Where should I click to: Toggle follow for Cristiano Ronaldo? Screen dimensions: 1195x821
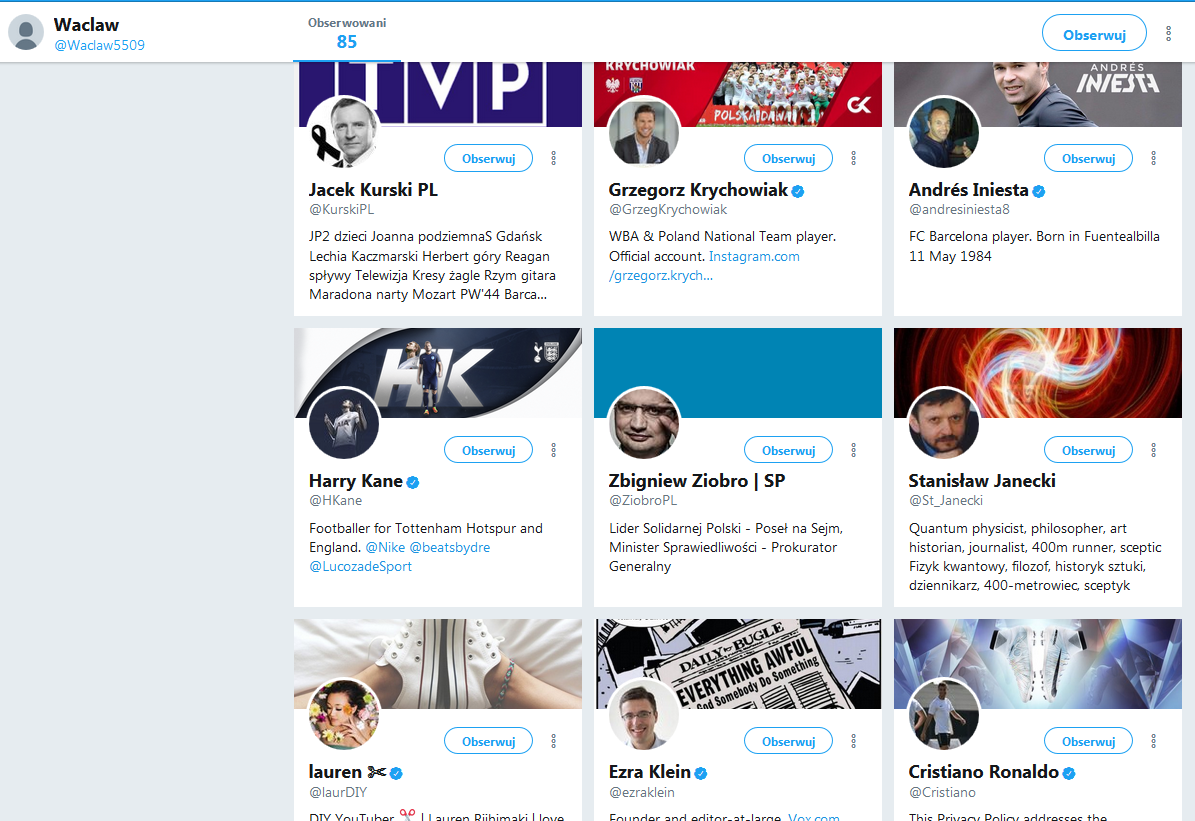click(x=1088, y=741)
